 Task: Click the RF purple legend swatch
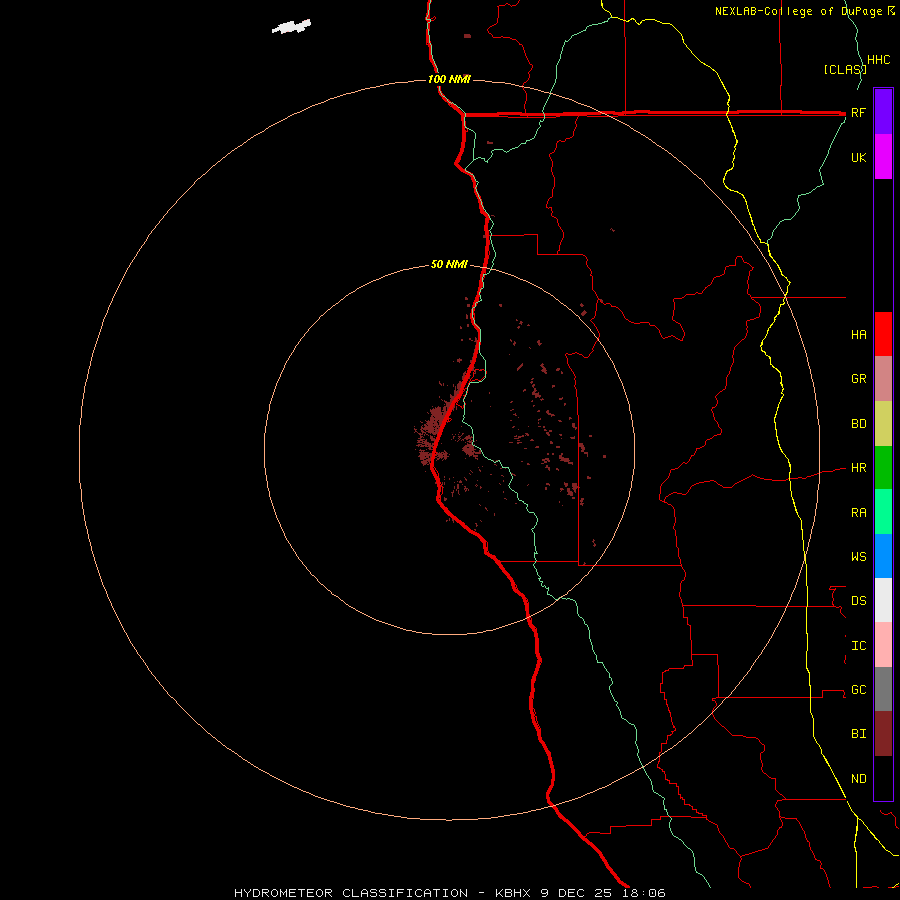pos(883,112)
